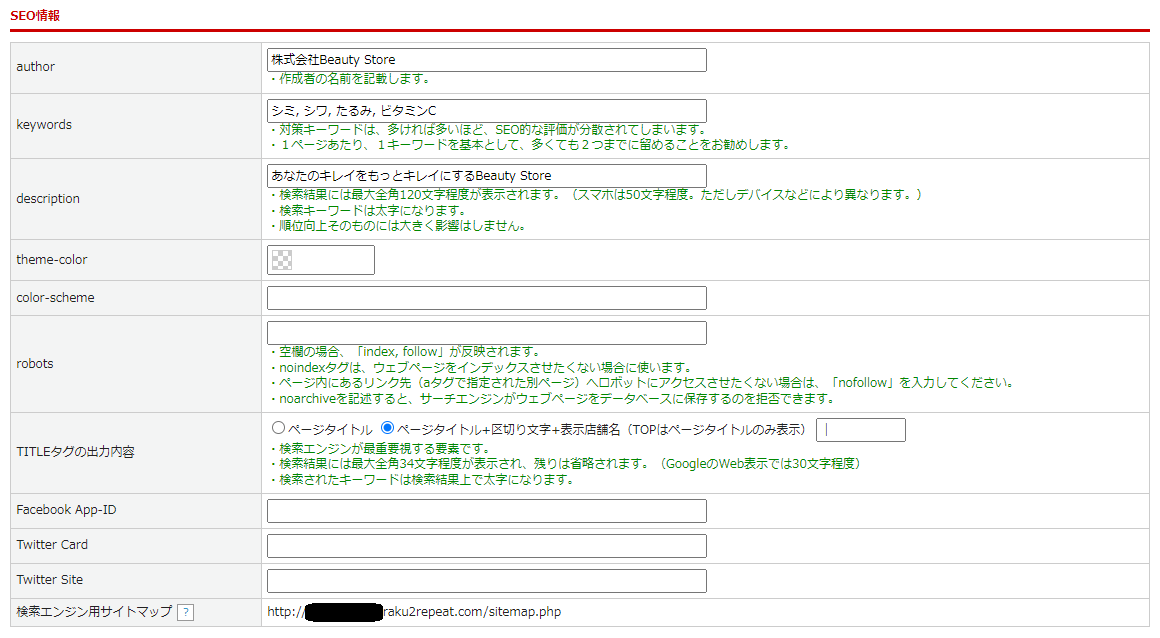The image size is (1160, 638).
Task: Click the description row label
Action: pos(48,199)
